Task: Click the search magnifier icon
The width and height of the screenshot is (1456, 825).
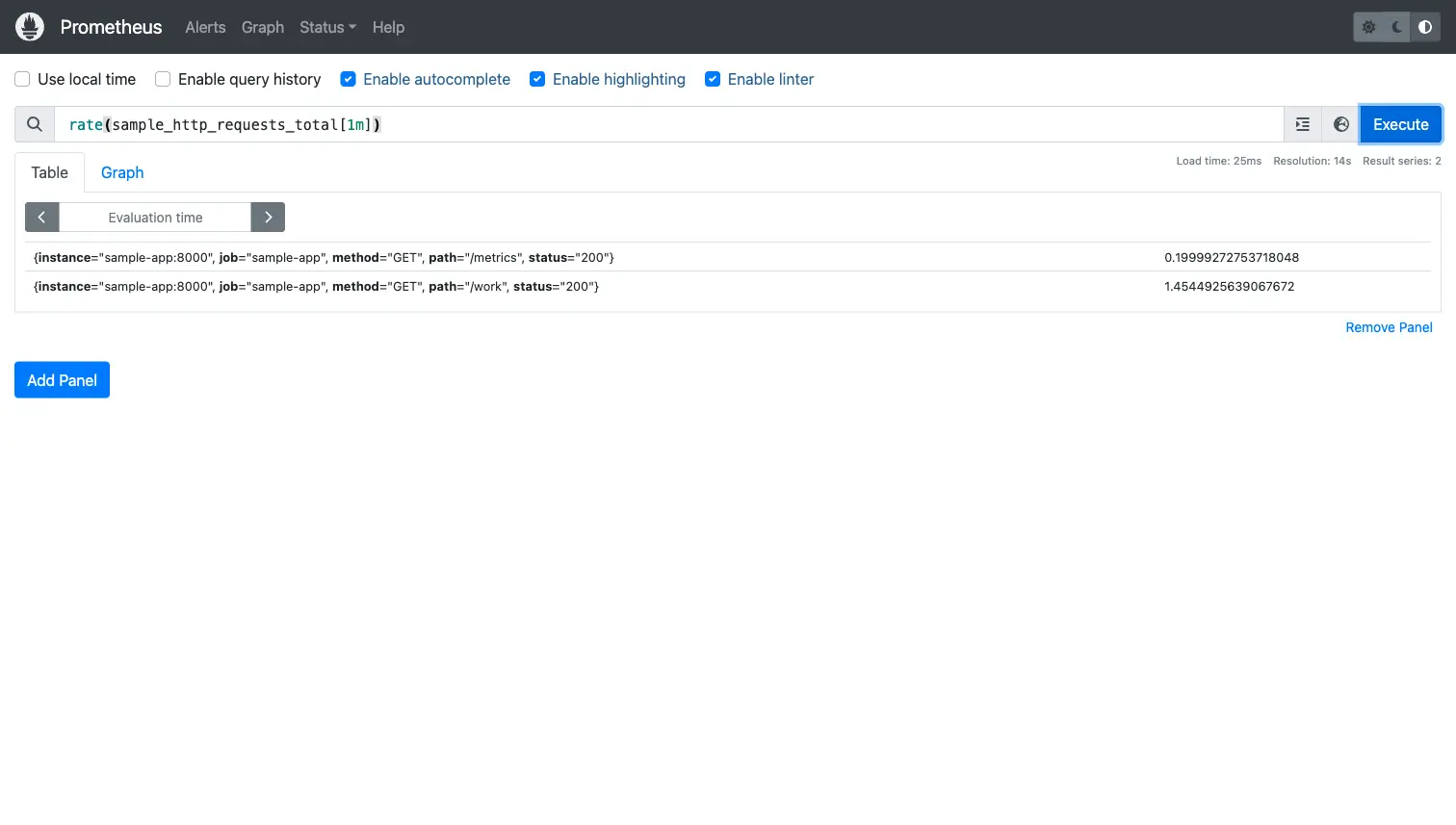Action: click(x=35, y=124)
